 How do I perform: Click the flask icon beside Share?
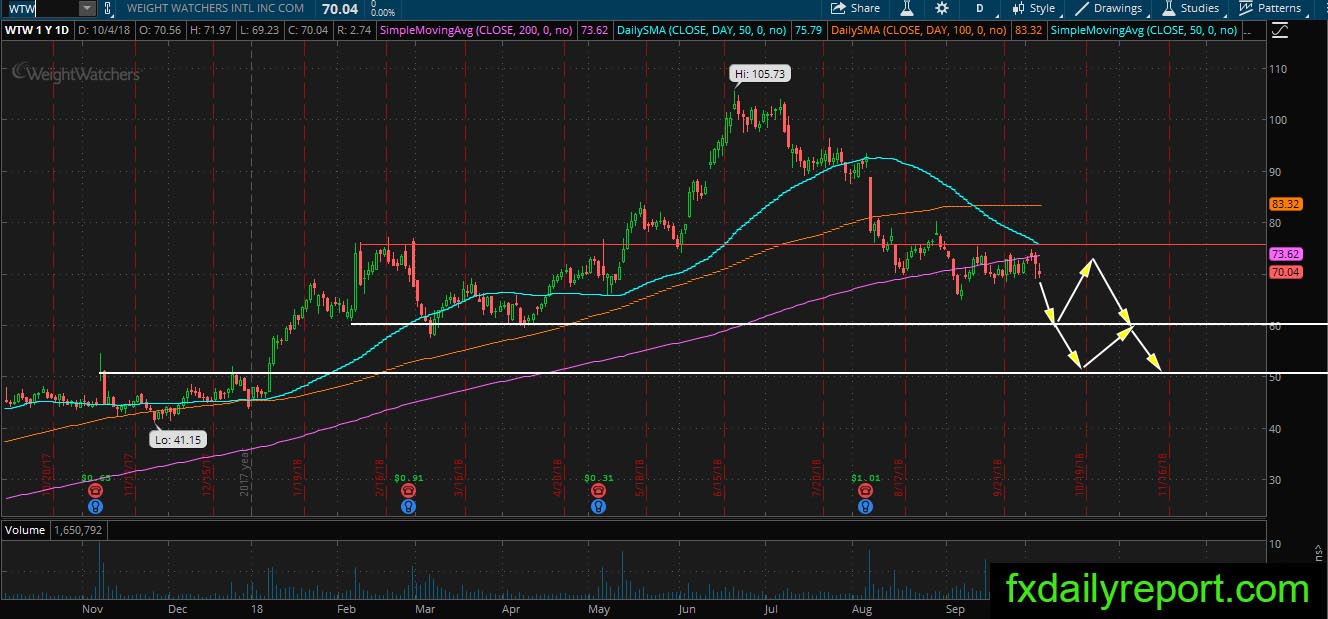click(x=908, y=8)
